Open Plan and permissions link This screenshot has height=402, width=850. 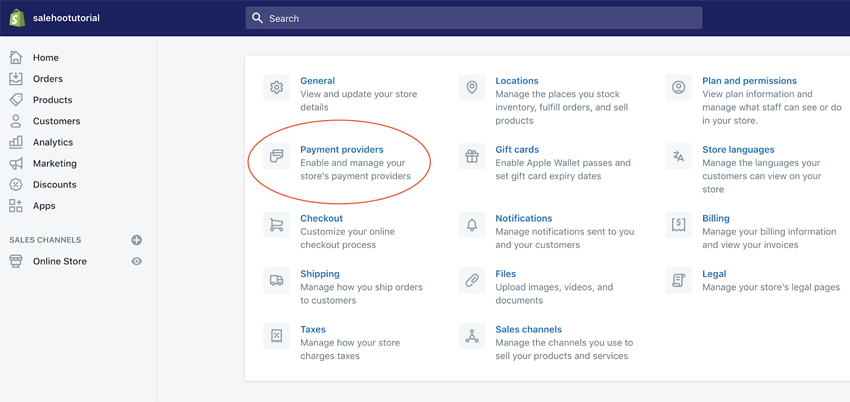click(749, 81)
